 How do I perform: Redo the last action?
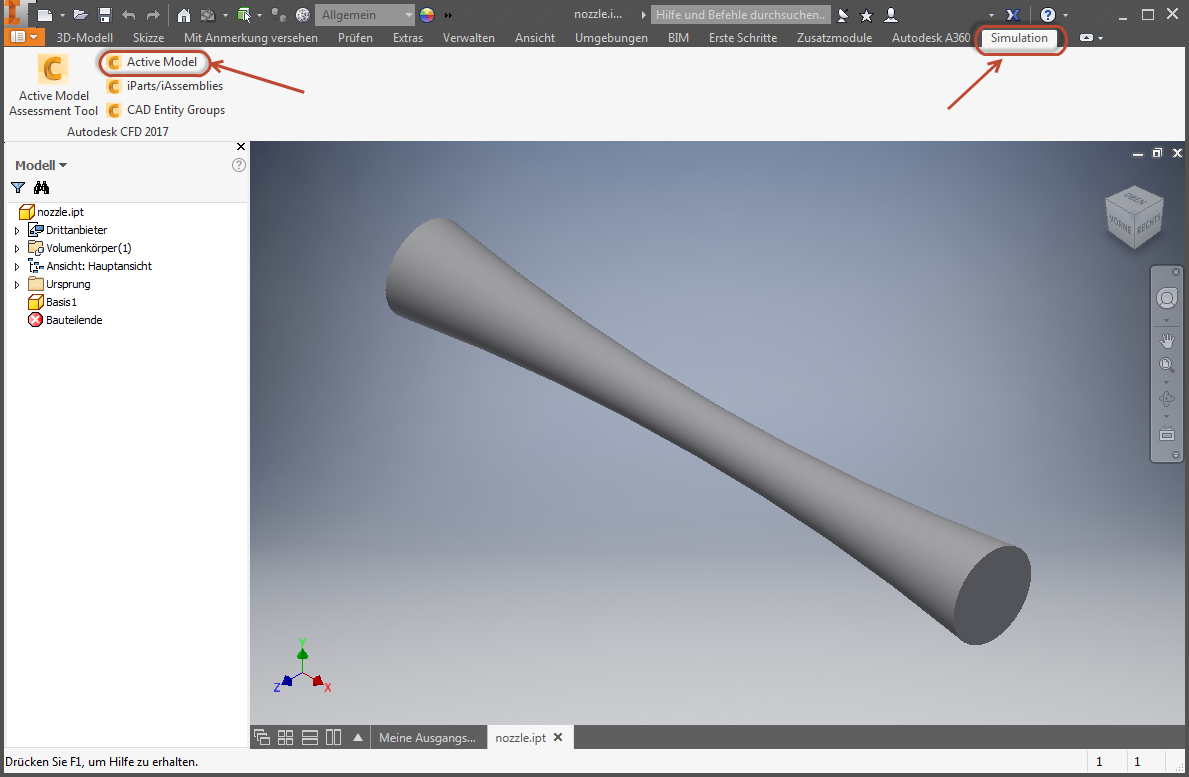(x=153, y=14)
